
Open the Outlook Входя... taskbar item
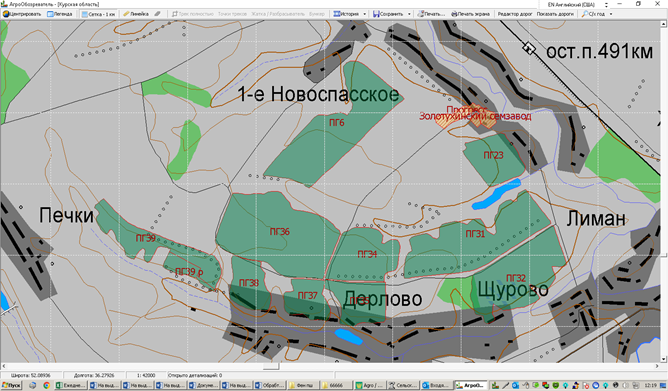(x=436, y=385)
